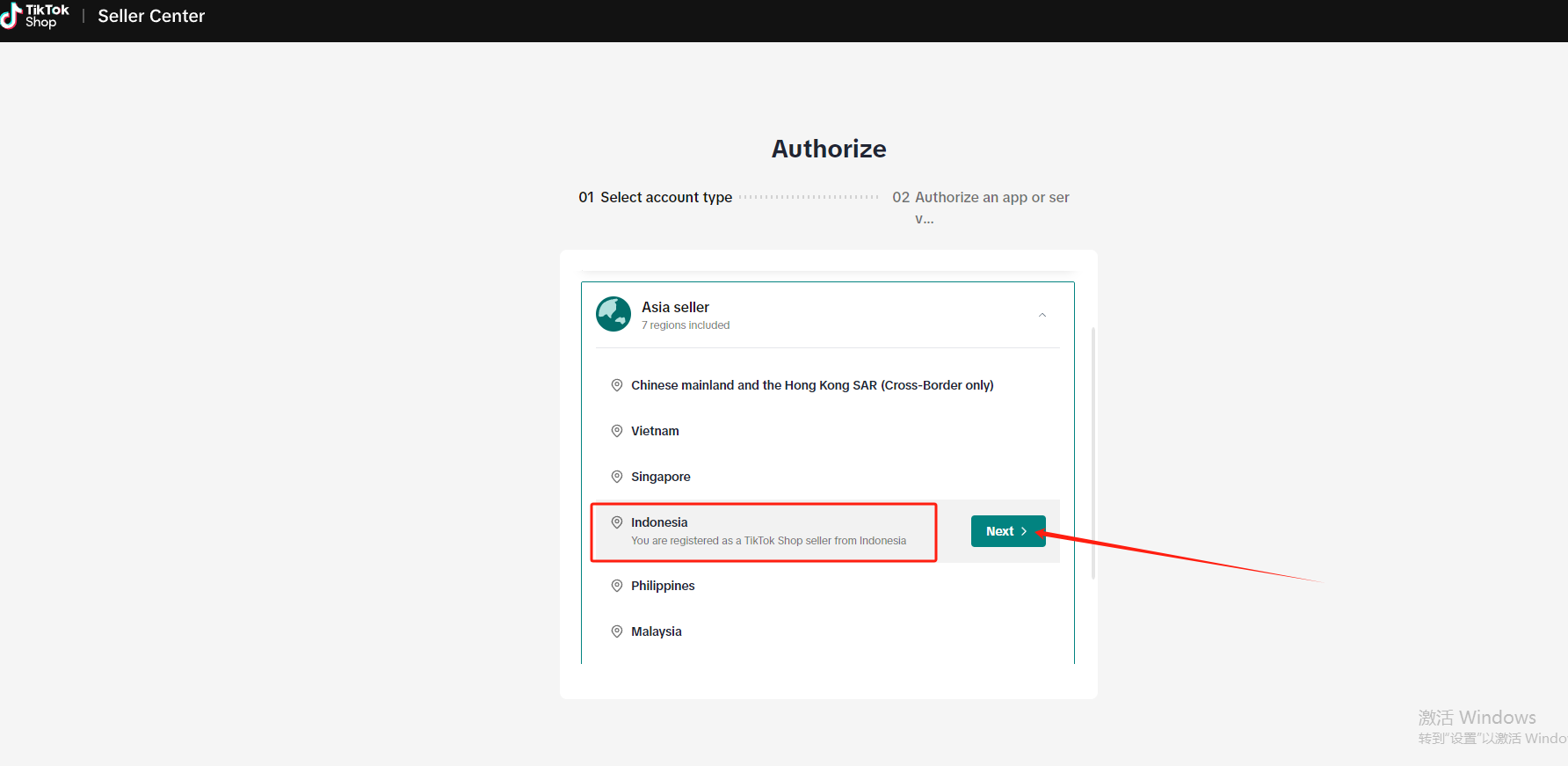Click 'You are registered as a TikTok Shop seller' note
This screenshot has height=766, width=1568.
pos(768,541)
